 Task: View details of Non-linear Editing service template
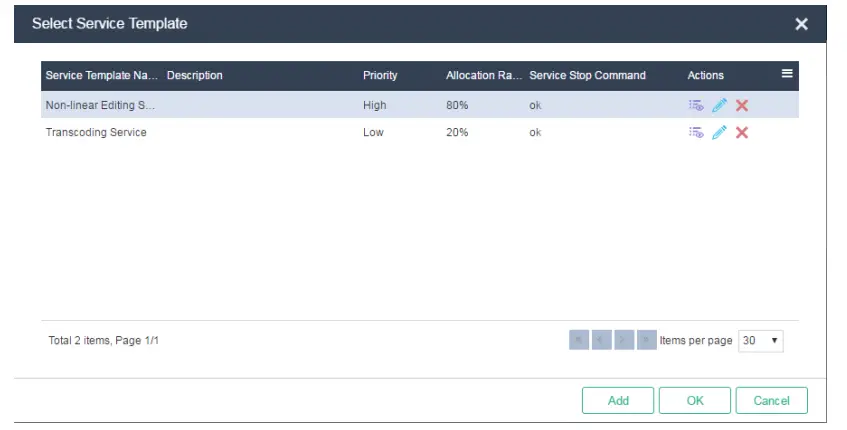(696, 105)
